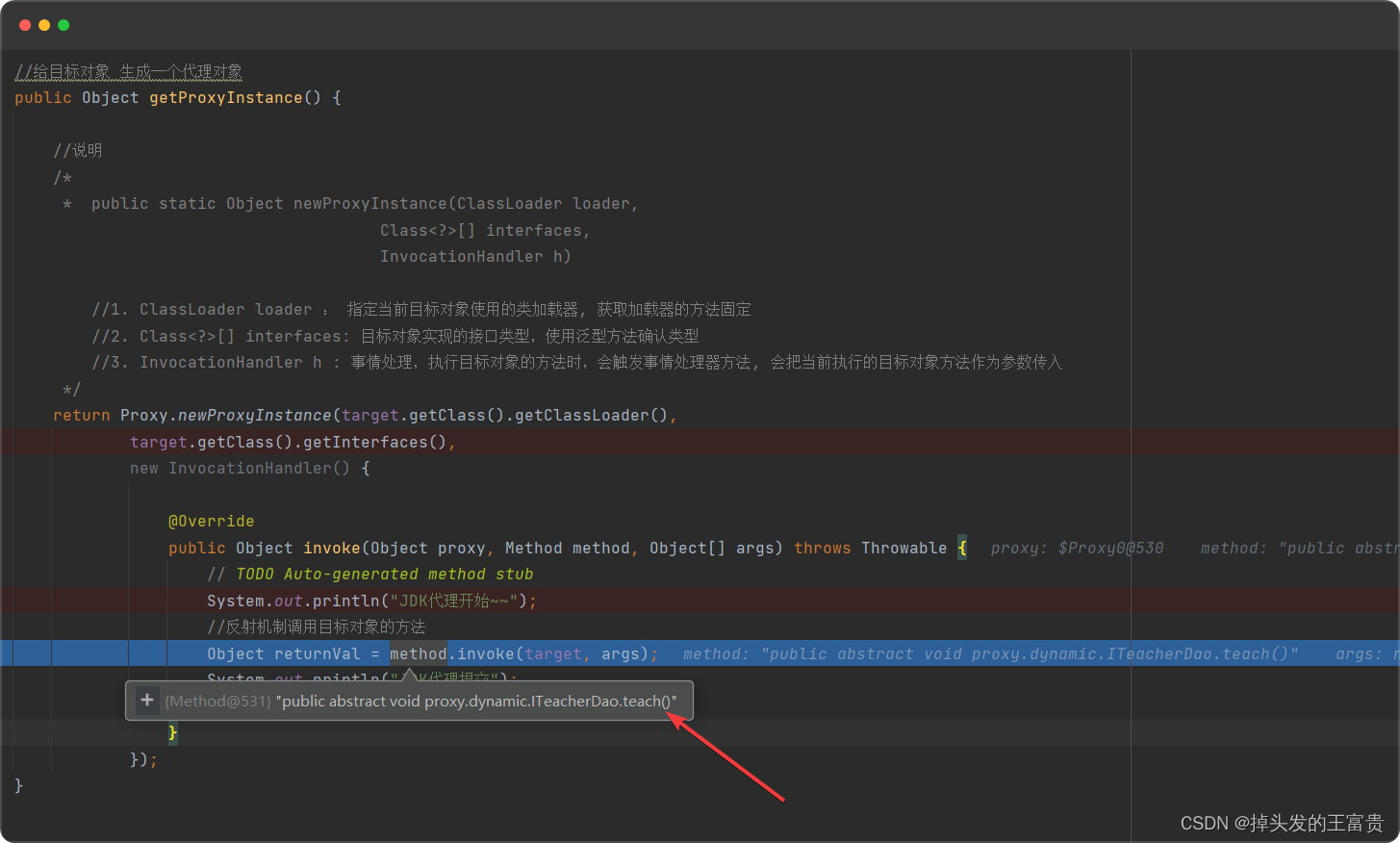The width and height of the screenshot is (1400, 843).
Task: Click the tooltip value "public abstract void proxy.dynamic.ITeacherDao.teach()"
Action: click(x=476, y=701)
